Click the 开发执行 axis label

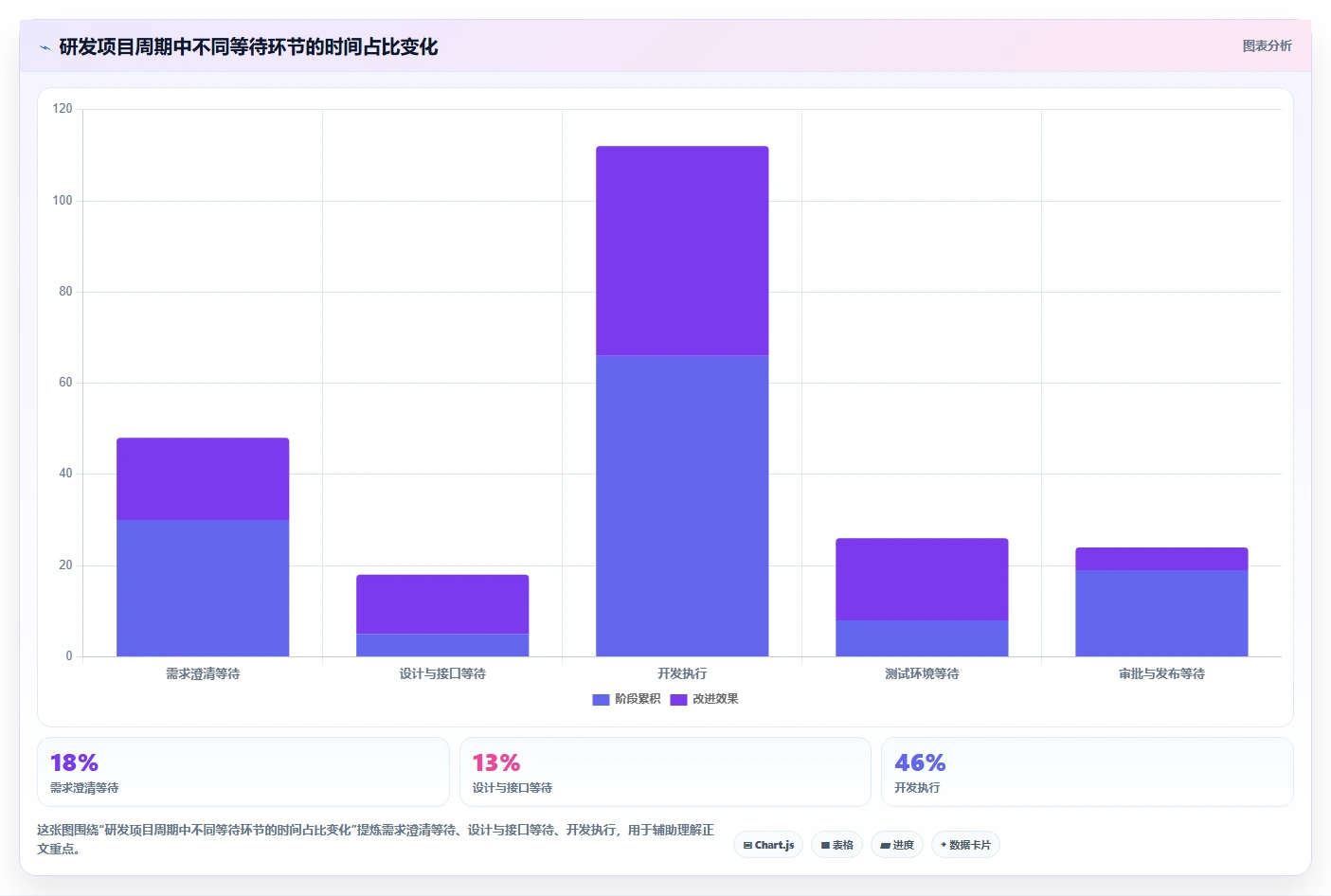pos(682,673)
